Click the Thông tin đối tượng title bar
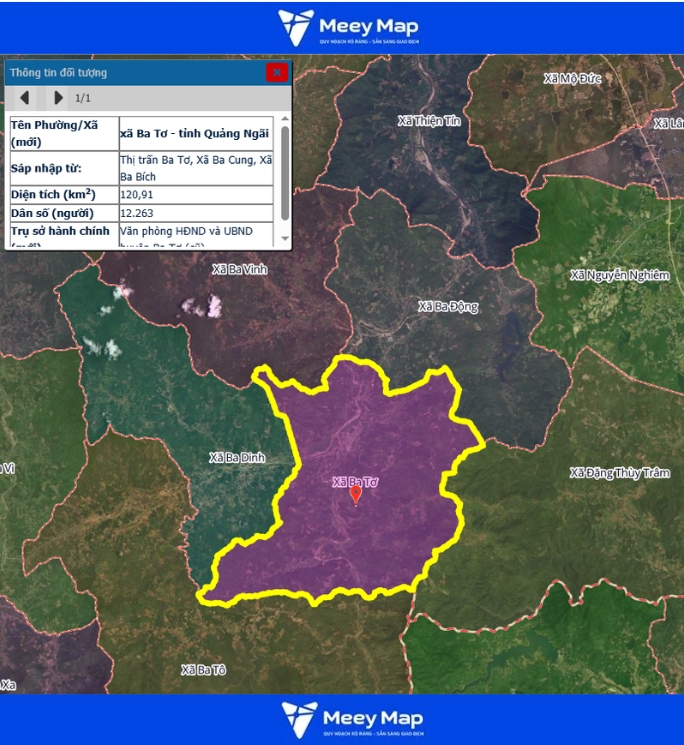The height and width of the screenshot is (745, 684). tap(130, 72)
